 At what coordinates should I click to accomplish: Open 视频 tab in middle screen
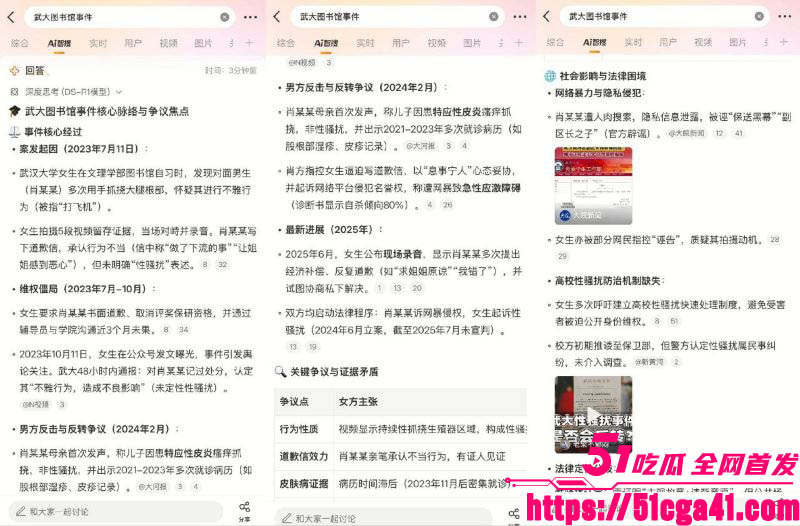[x=436, y=43]
